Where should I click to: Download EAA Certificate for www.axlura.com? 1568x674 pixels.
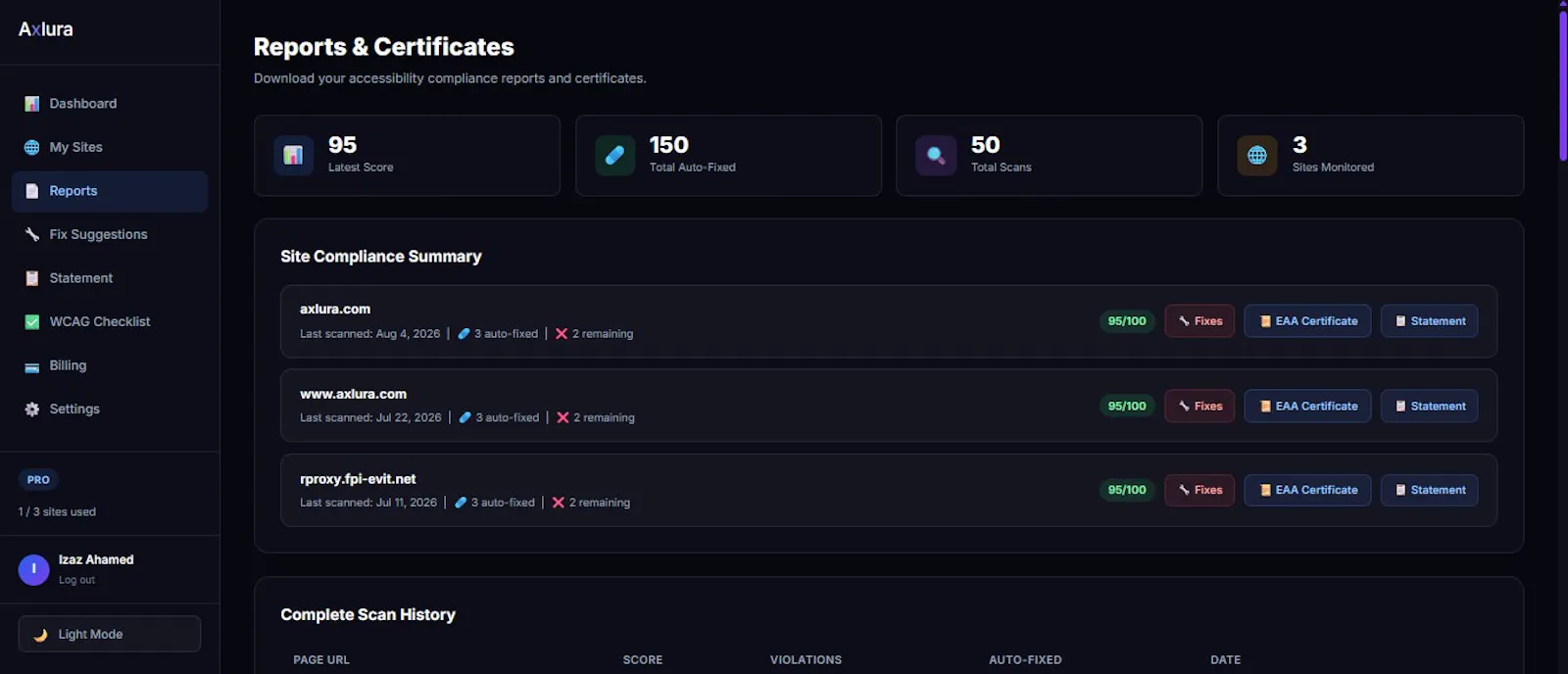point(1307,406)
